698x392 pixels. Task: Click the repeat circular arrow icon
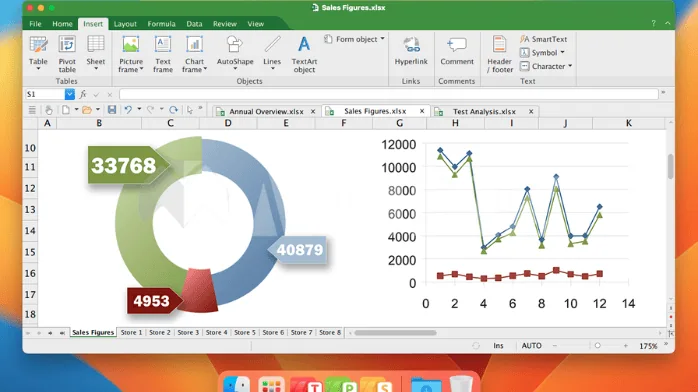pos(174,109)
